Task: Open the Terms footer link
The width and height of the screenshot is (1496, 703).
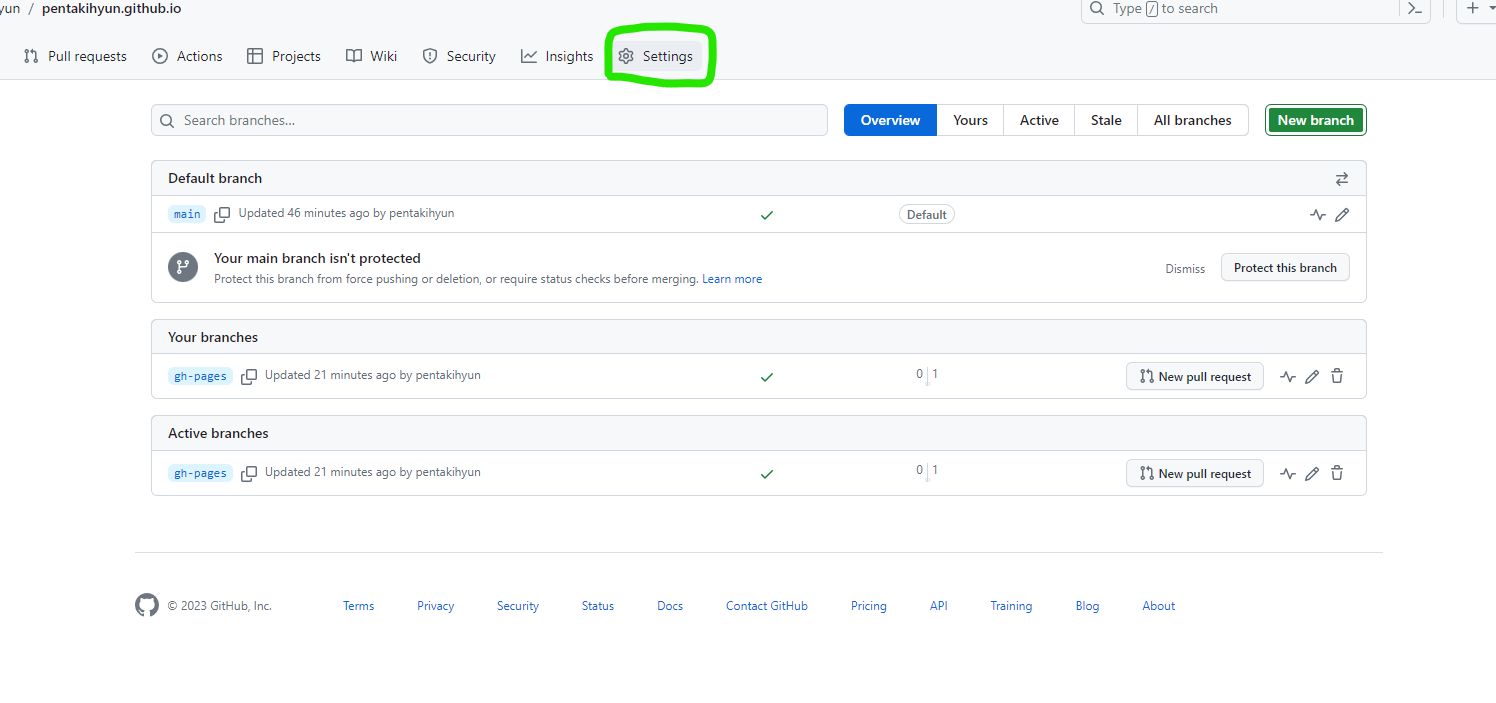Action: point(358,606)
